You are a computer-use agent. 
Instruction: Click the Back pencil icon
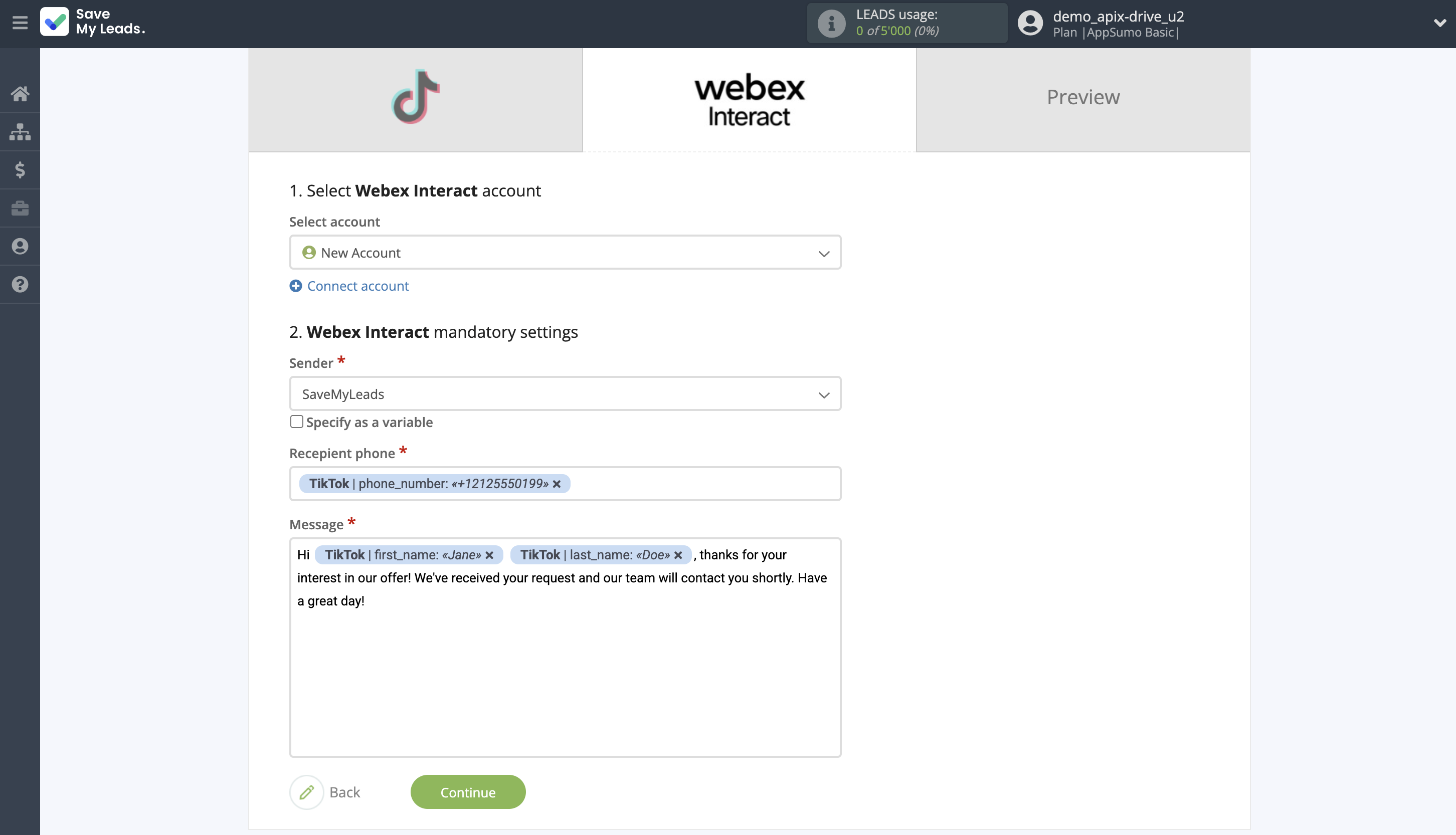(x=306, y=792)
